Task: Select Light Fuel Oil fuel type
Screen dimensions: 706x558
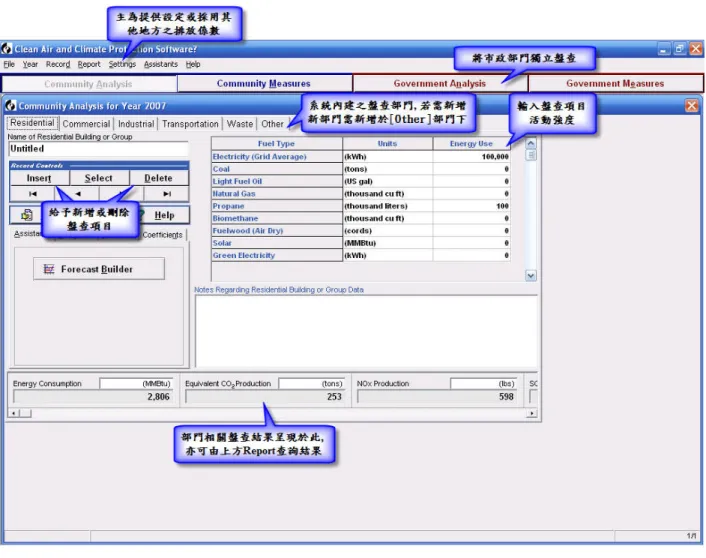Action: tap(277, 181)
